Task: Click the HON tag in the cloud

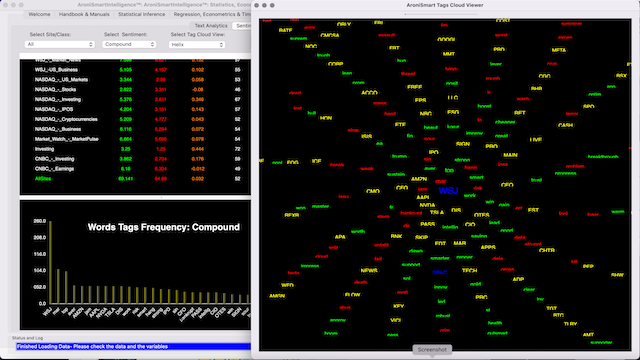Action: [326, 118]
